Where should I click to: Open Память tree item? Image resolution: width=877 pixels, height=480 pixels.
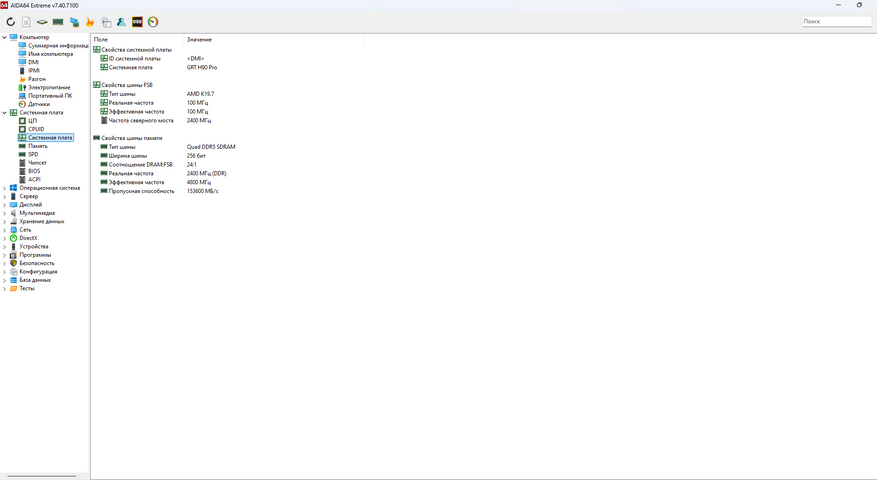tap(37, 146)
